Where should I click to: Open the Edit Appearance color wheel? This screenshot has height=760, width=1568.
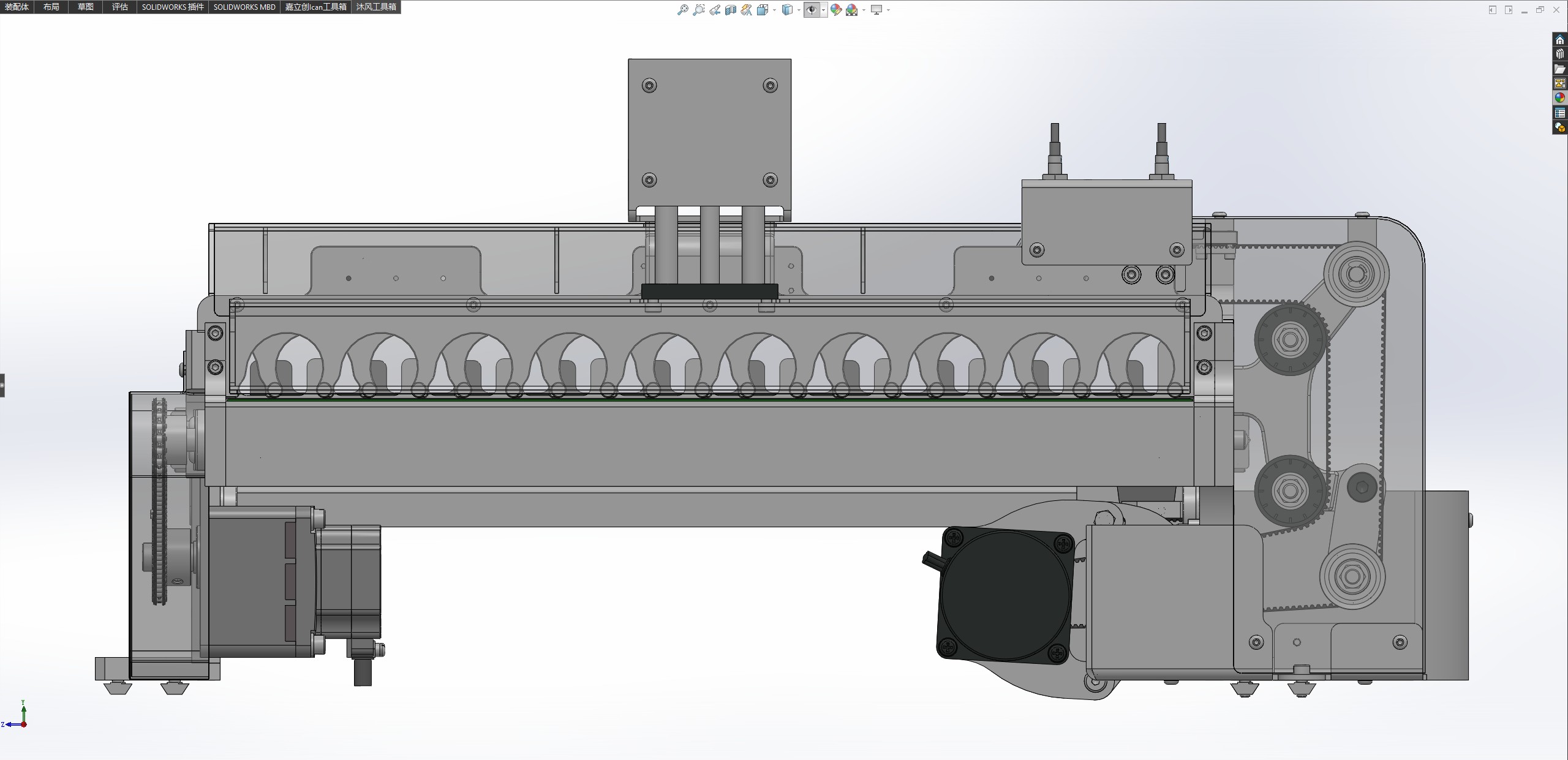(x=835, y=10)
